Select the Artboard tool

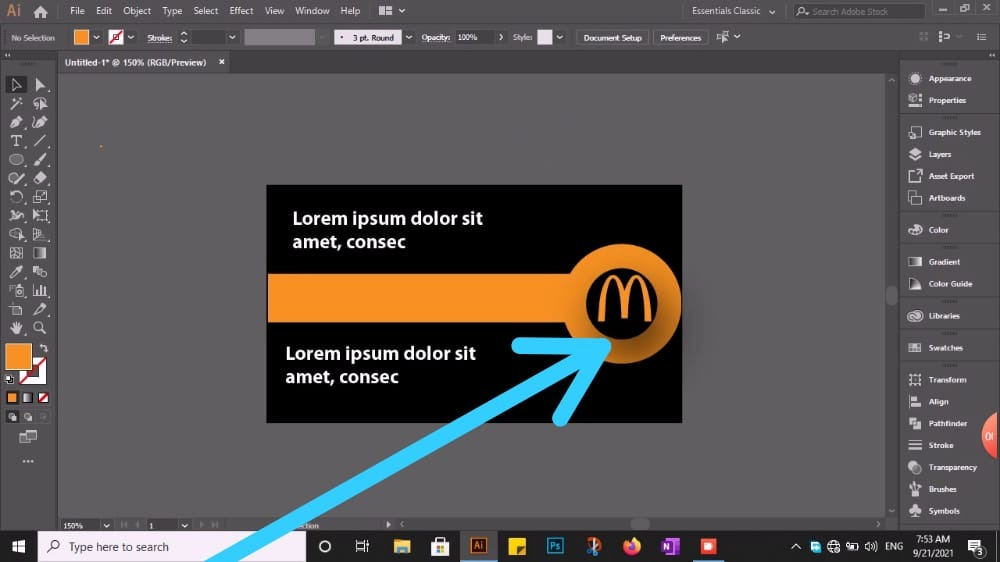pos(16,309)
